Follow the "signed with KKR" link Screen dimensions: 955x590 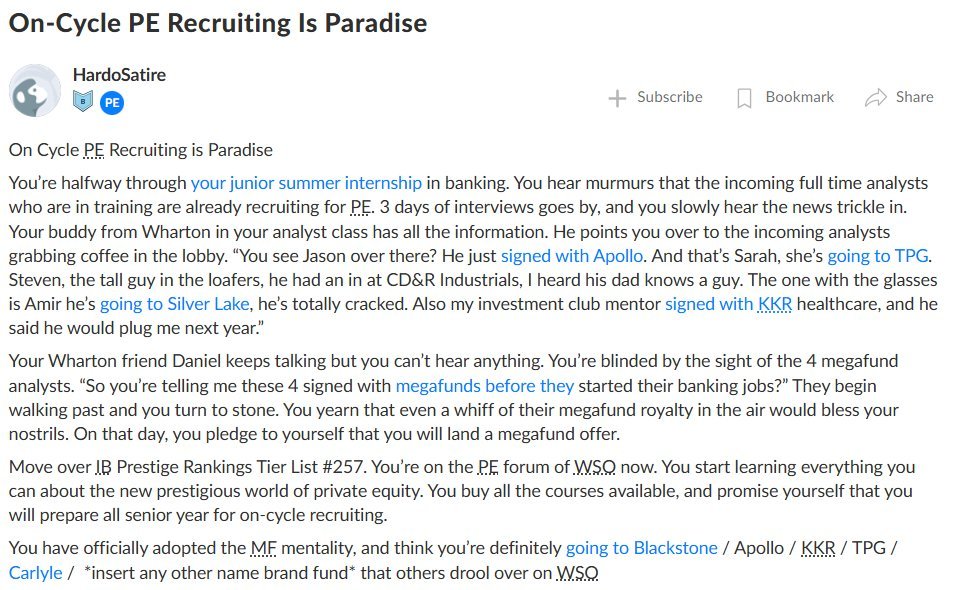[x=728, y=302]
